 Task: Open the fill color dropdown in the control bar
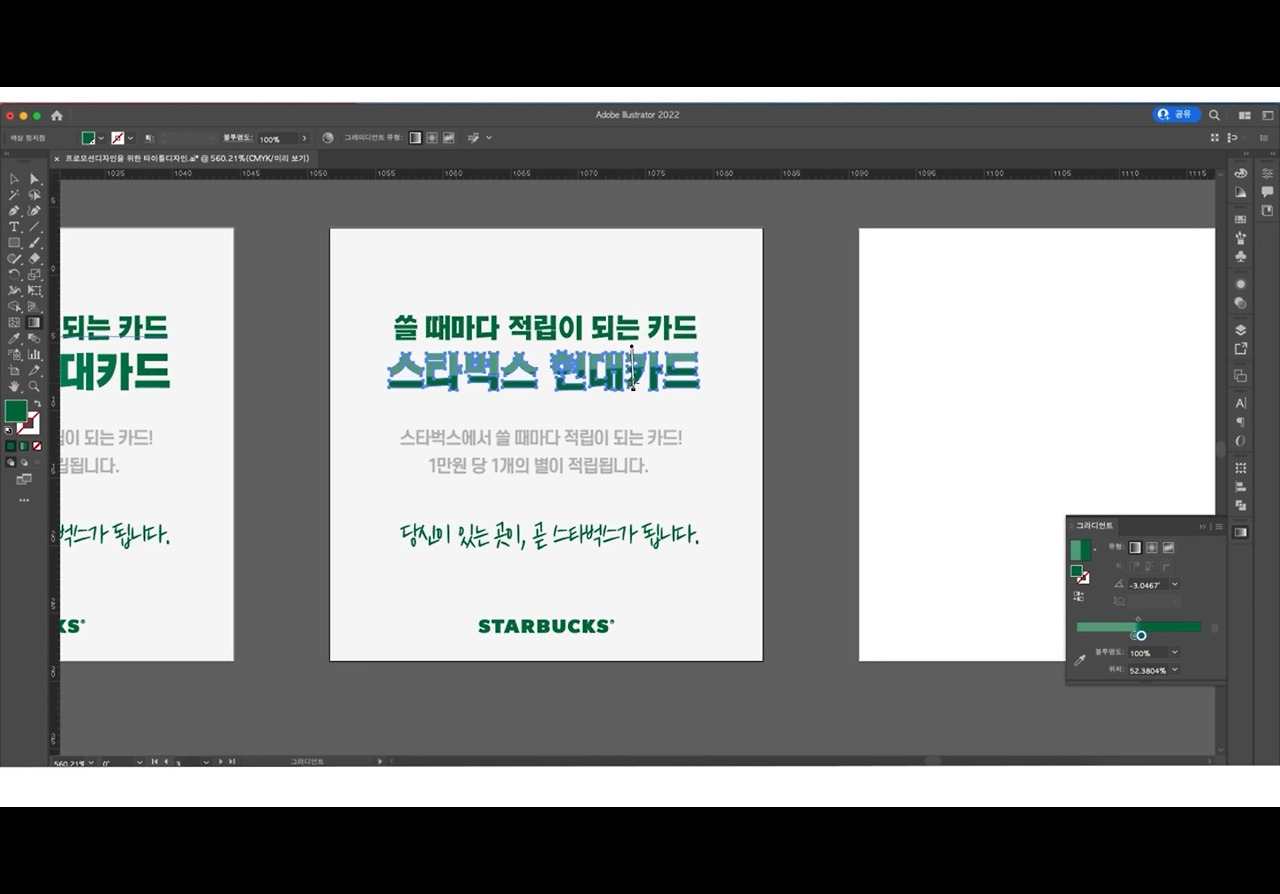[100, 138]
